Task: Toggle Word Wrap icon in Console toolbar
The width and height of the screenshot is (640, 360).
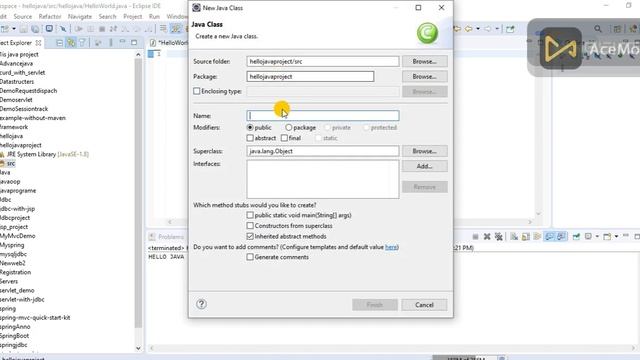Action: coord(537,237)
